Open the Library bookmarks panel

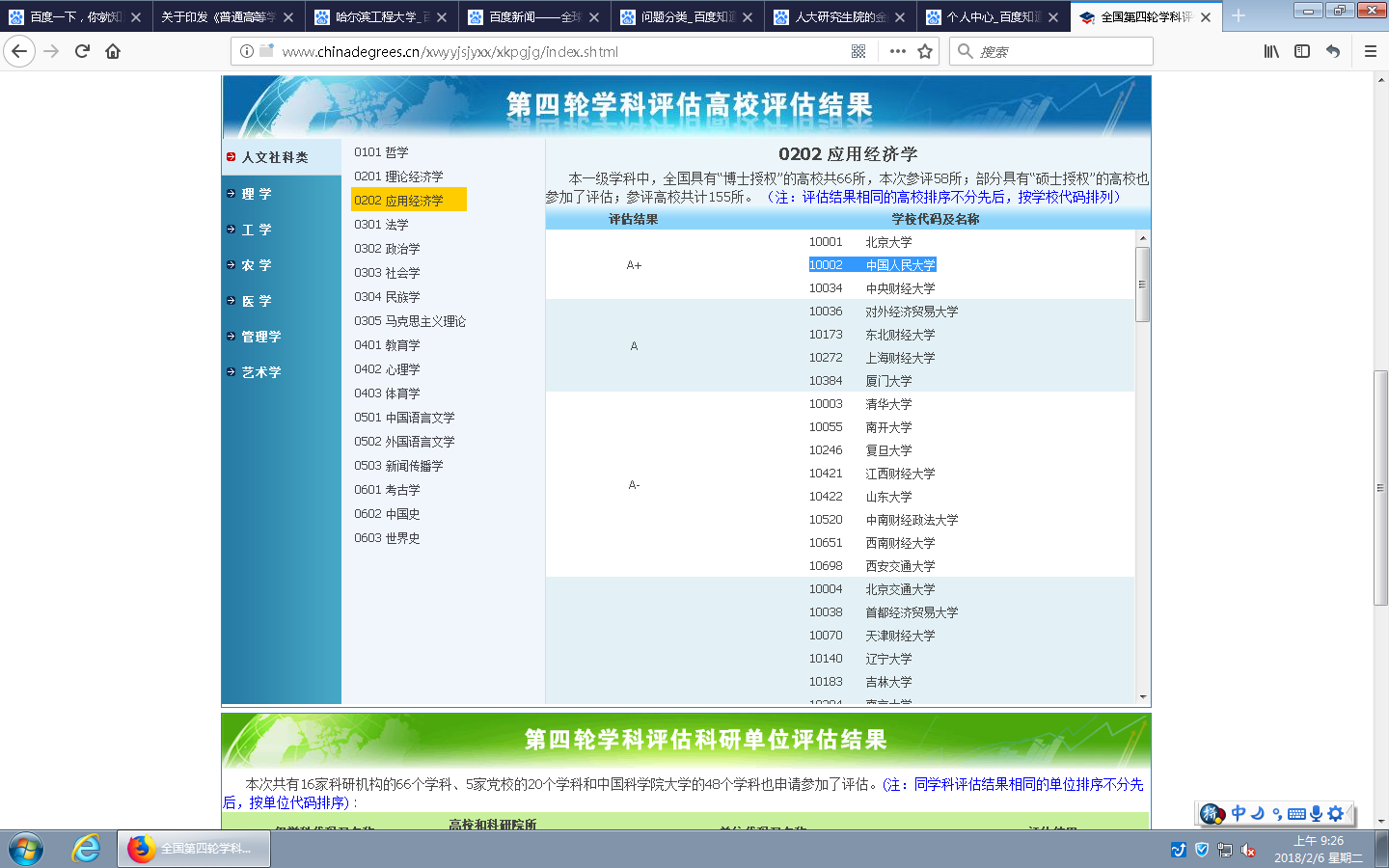tap(1271, 51)
